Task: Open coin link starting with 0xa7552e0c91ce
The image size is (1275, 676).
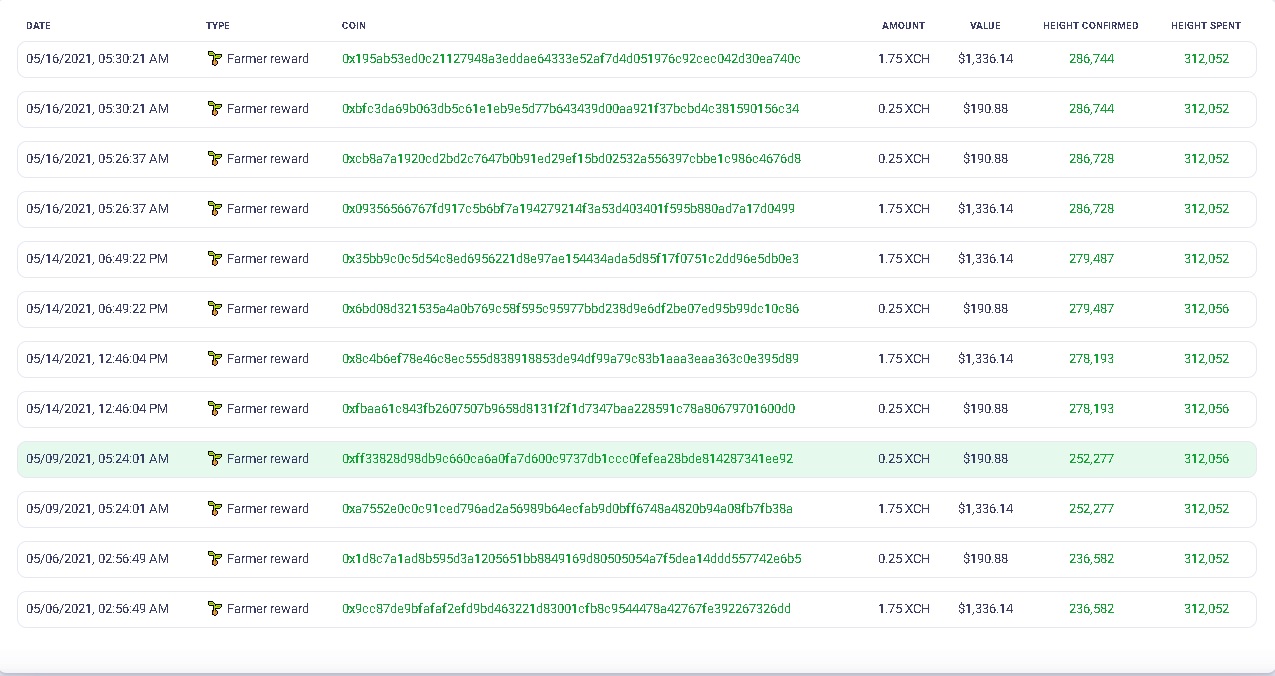Action: [x=567, y=509]
